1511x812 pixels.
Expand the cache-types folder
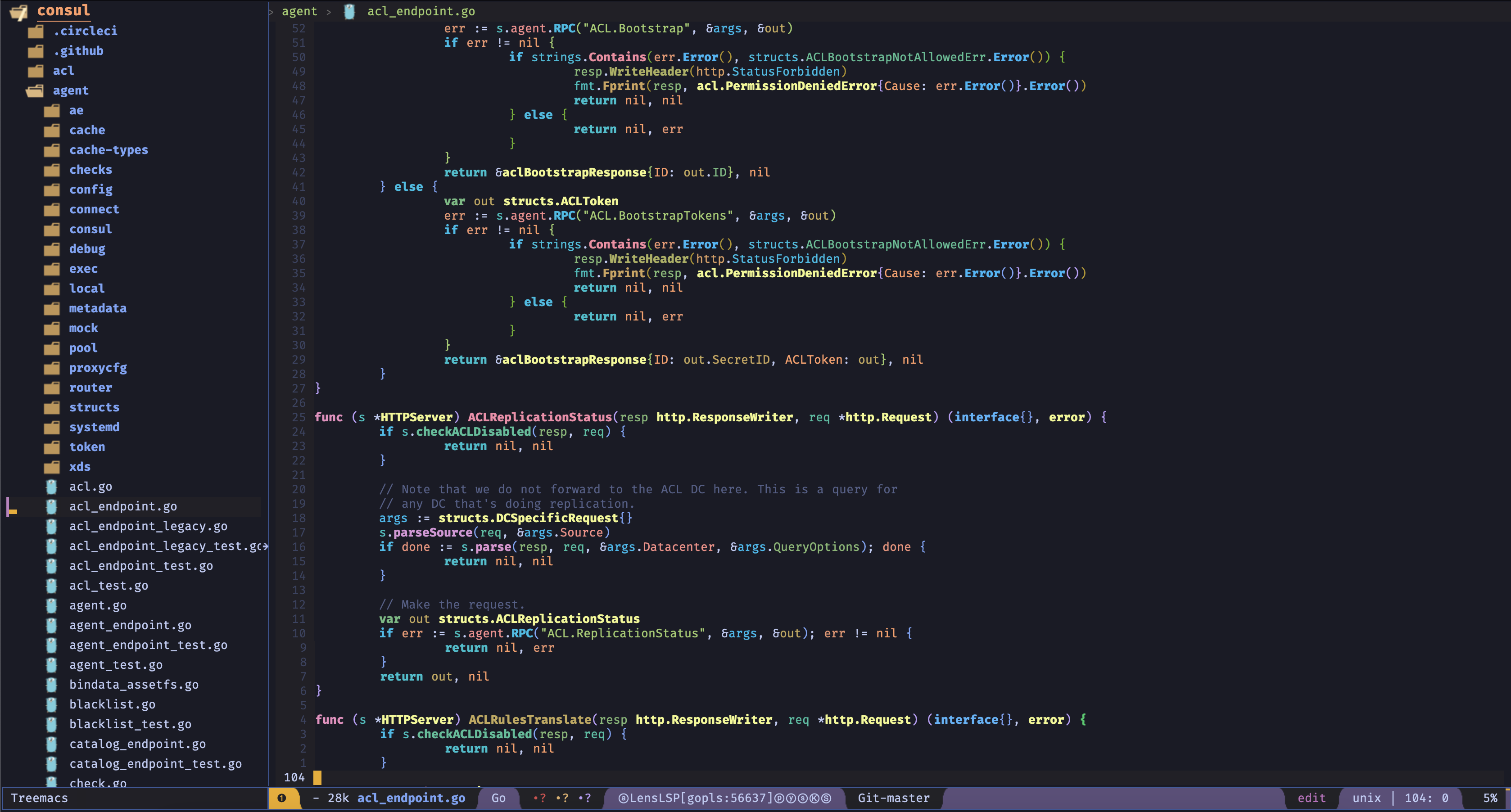point(108,150)
